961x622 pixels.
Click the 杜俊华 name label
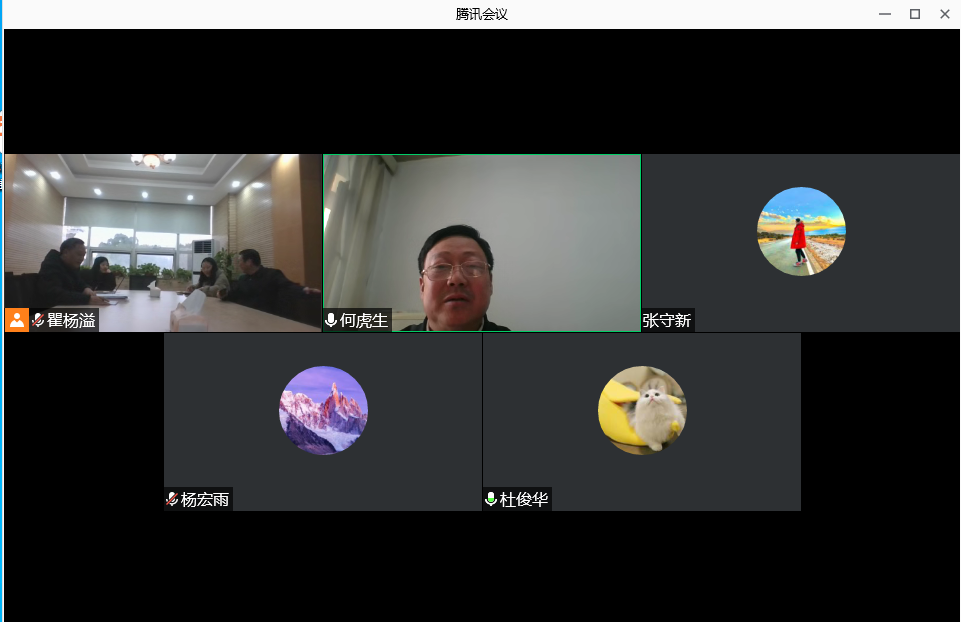(x=524, y=499)
